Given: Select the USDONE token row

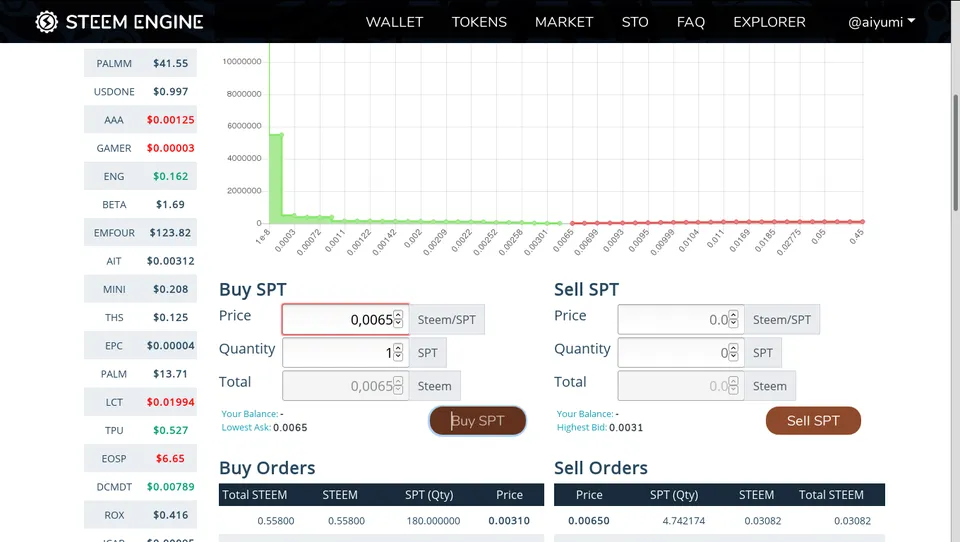Looking at the screenshot, I should (x=140, y=91).
